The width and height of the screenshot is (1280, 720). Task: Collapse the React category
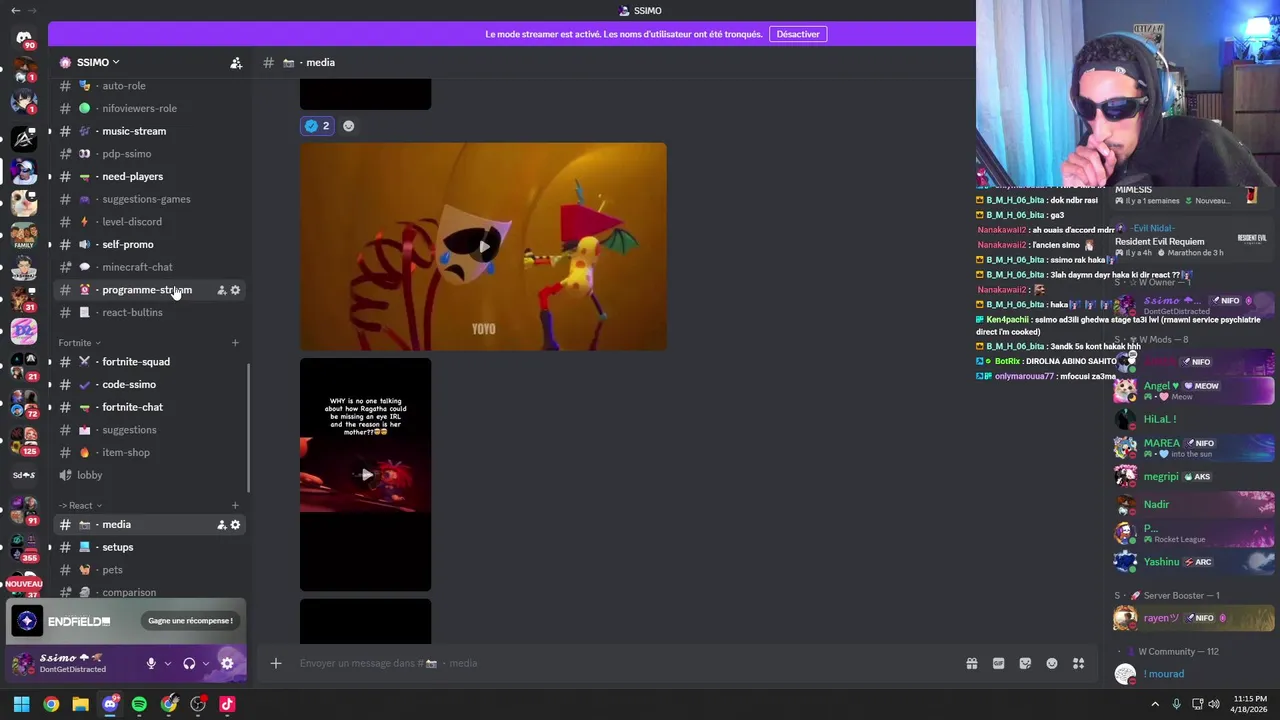pos(80,506)
